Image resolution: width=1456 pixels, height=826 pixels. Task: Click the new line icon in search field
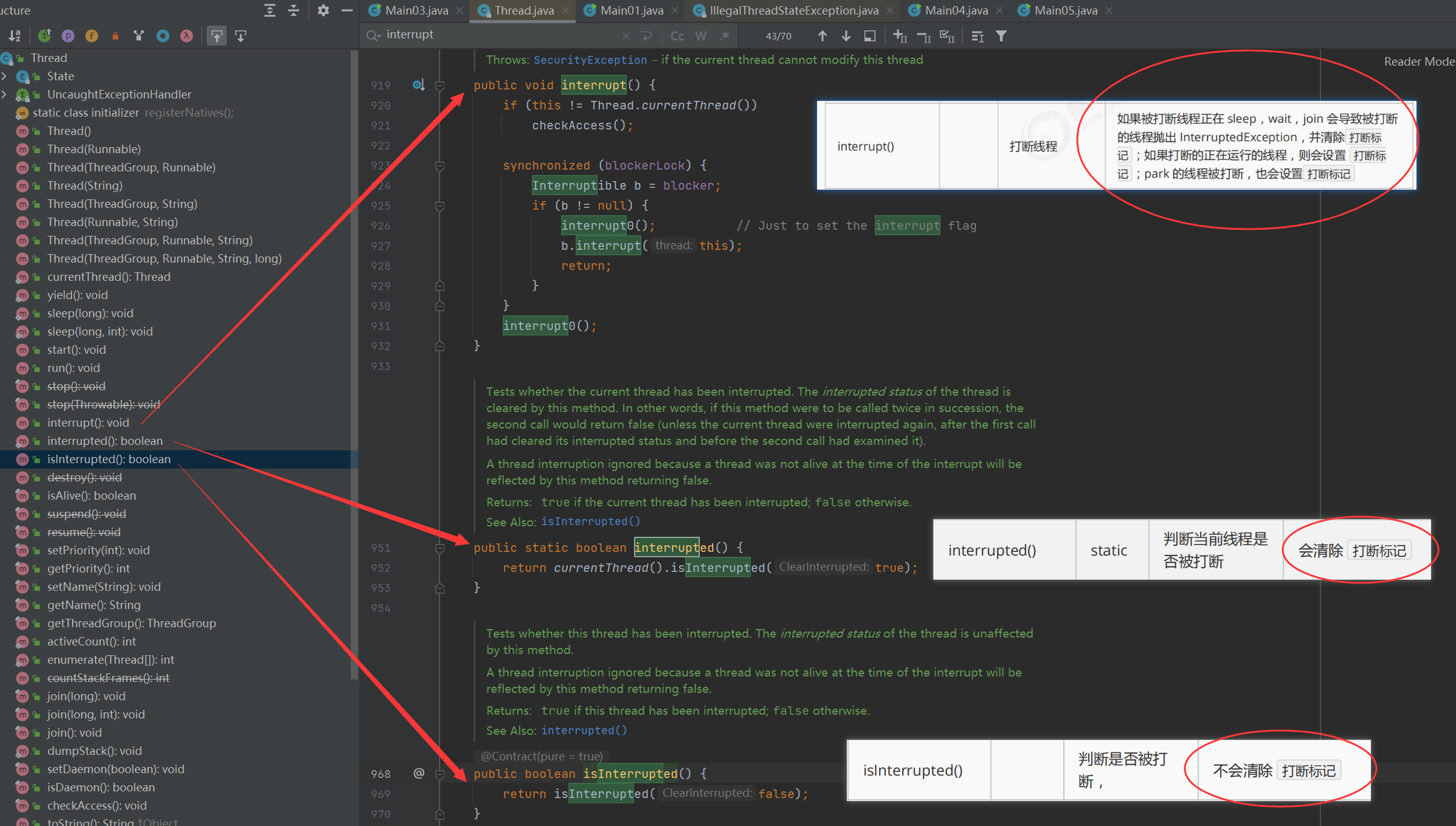647,36
